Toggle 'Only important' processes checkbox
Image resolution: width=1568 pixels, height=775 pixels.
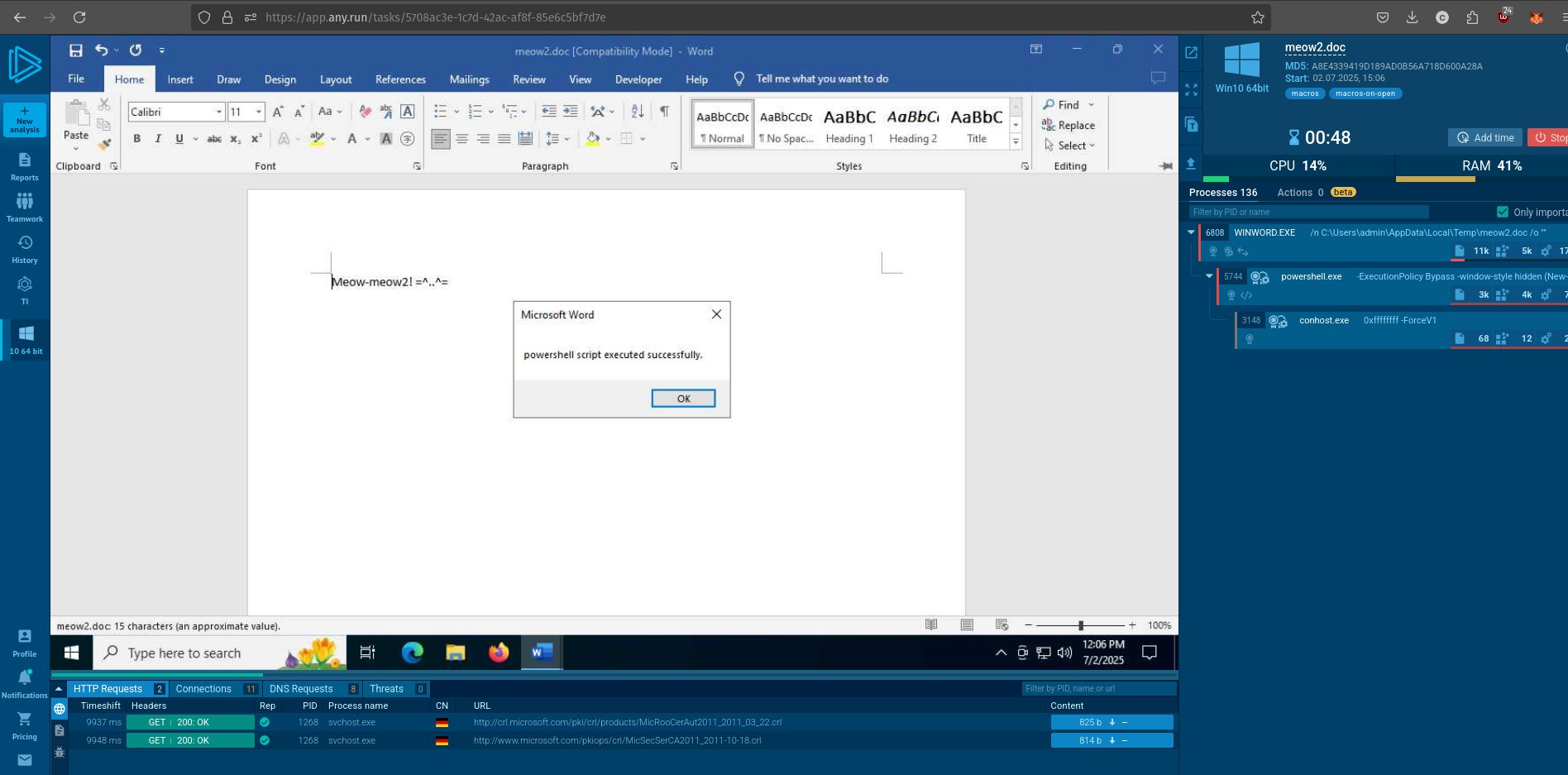tap(1503, 212)
